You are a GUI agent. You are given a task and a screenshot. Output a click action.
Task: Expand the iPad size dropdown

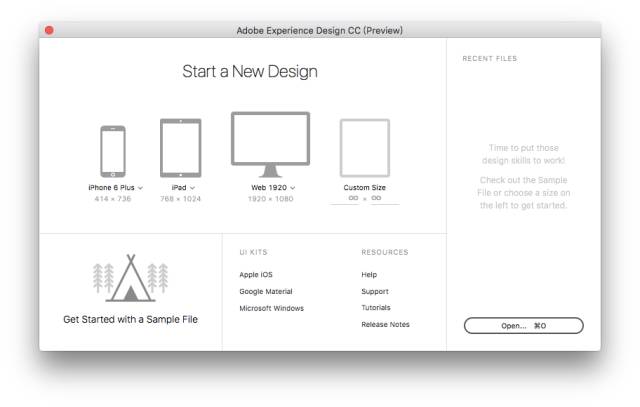[192, 188]
